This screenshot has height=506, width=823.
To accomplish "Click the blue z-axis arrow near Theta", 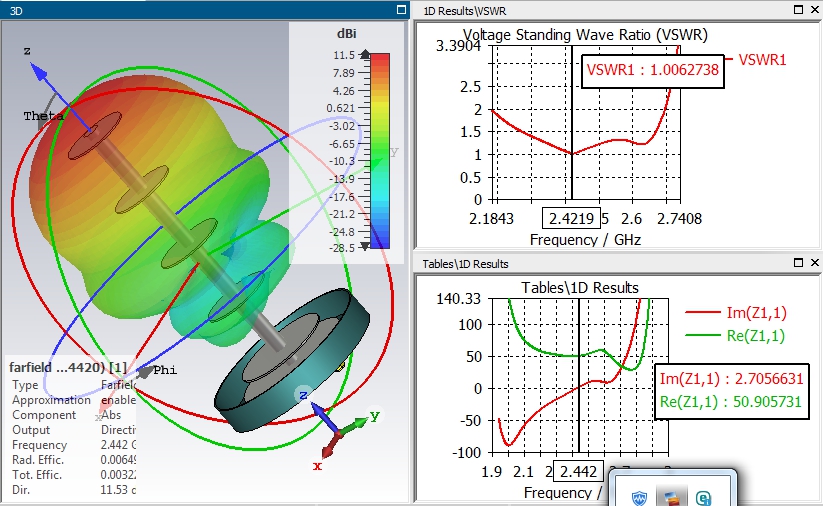I will pos(39,72).
